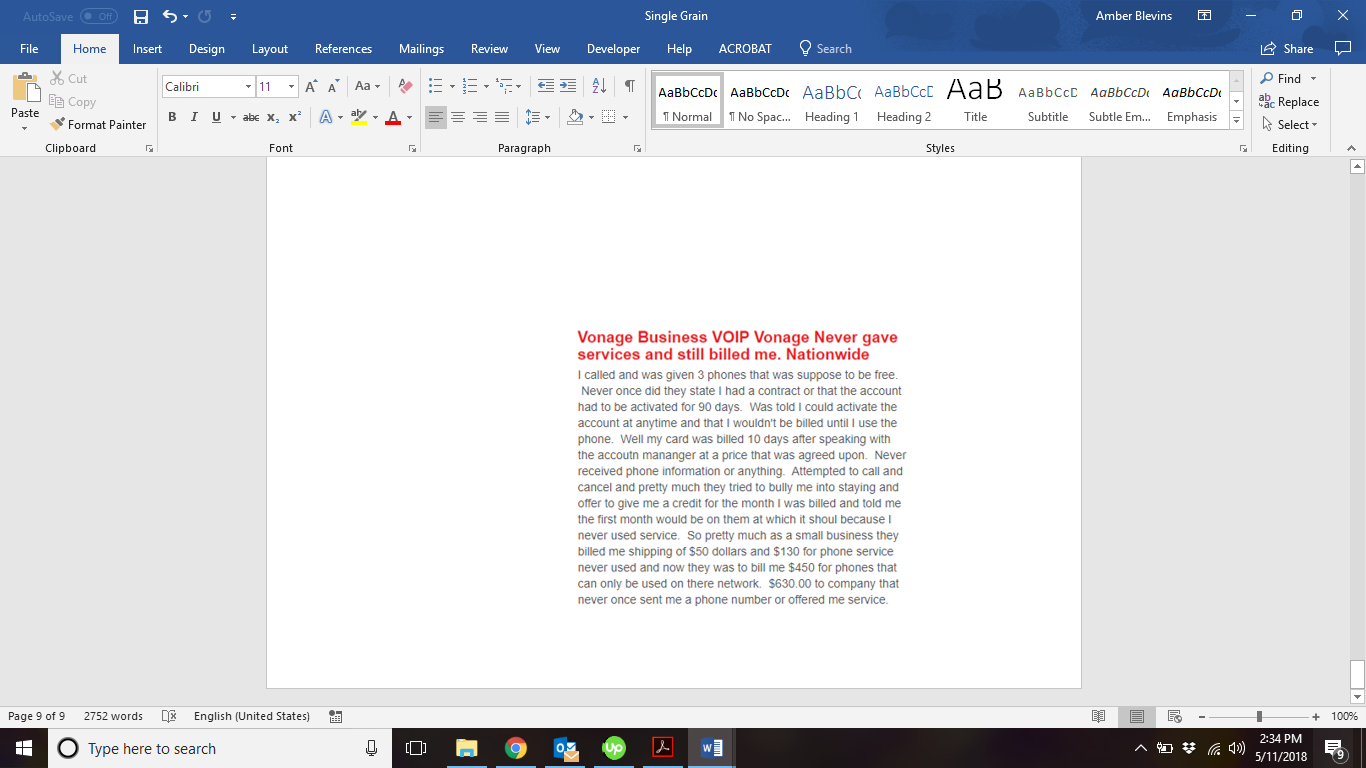The width and height of the screenshot is (1366, 768).
Task: Center align the paragraph
Action: (458, 117)
